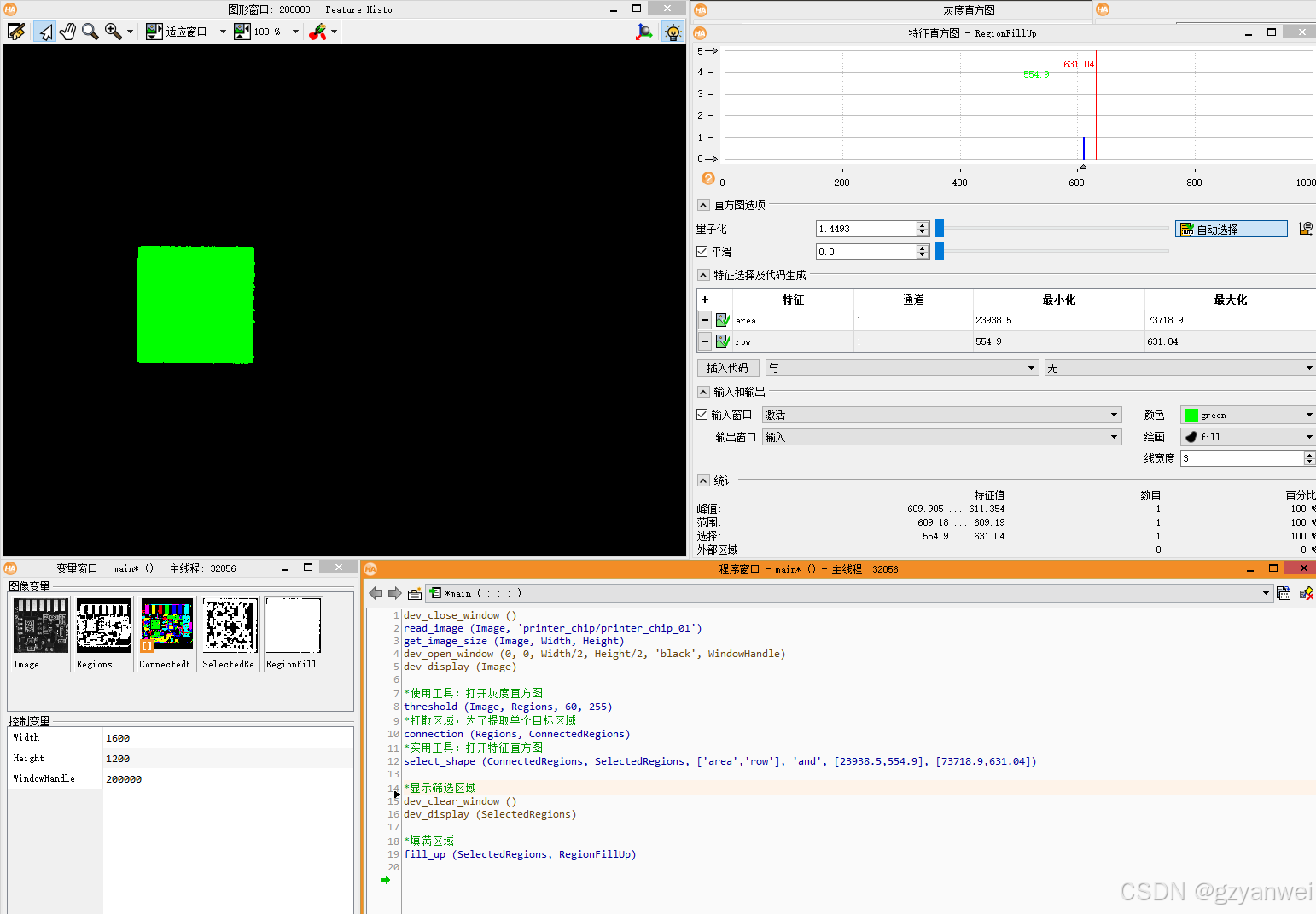Open the 与 logical operator dropdown

901,368
